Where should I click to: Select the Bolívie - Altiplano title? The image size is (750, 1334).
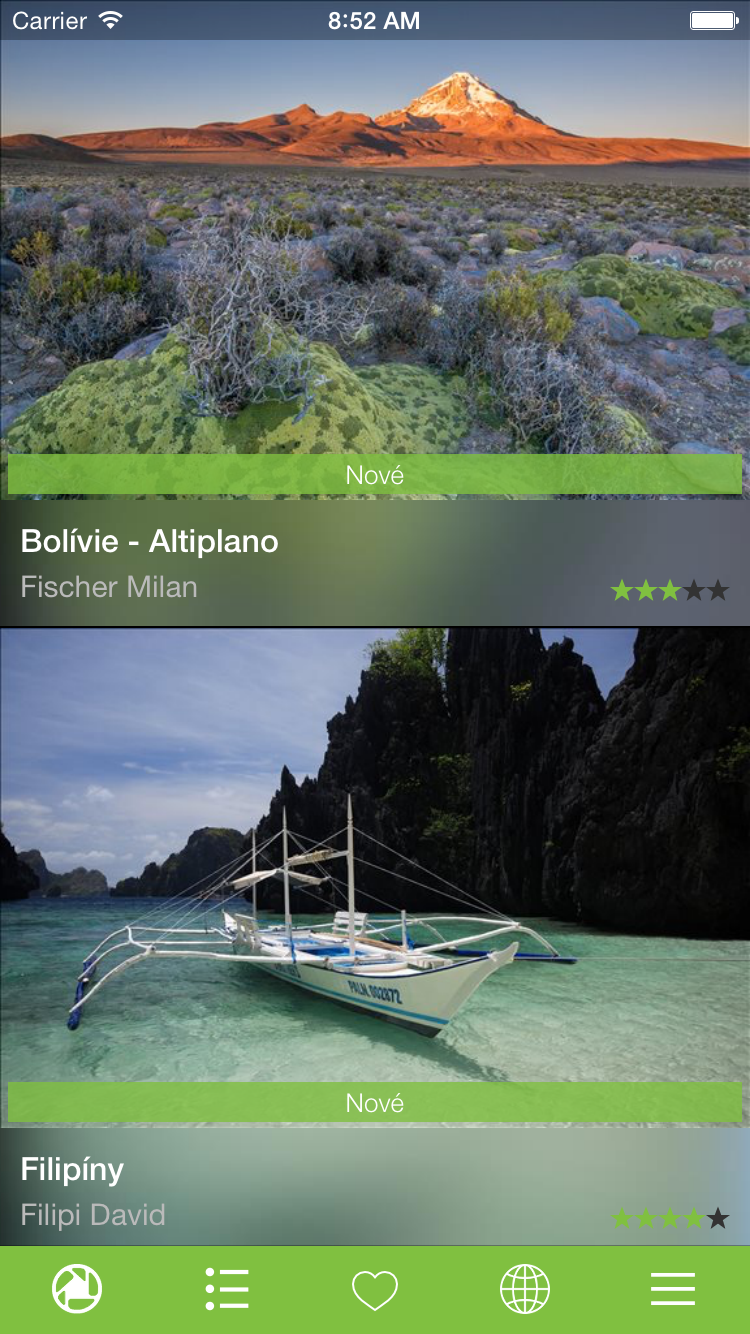pos(150,542)
